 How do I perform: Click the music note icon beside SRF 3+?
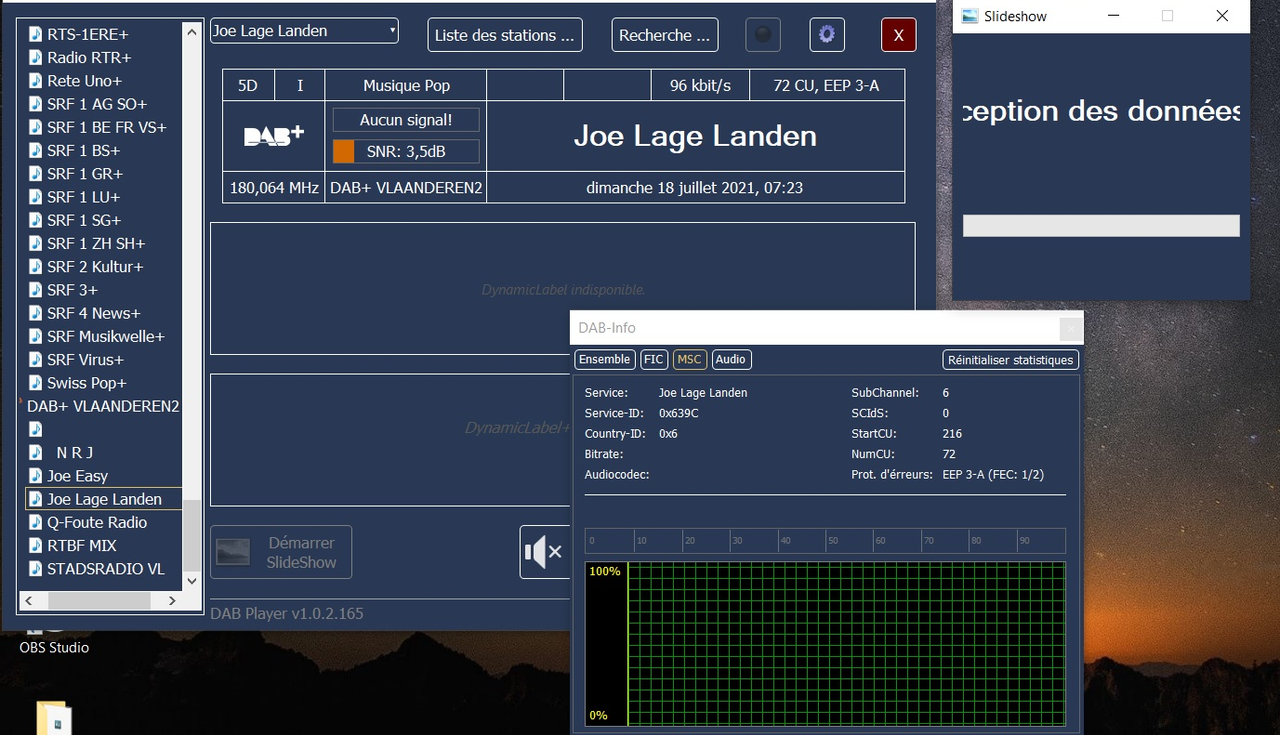36,290
